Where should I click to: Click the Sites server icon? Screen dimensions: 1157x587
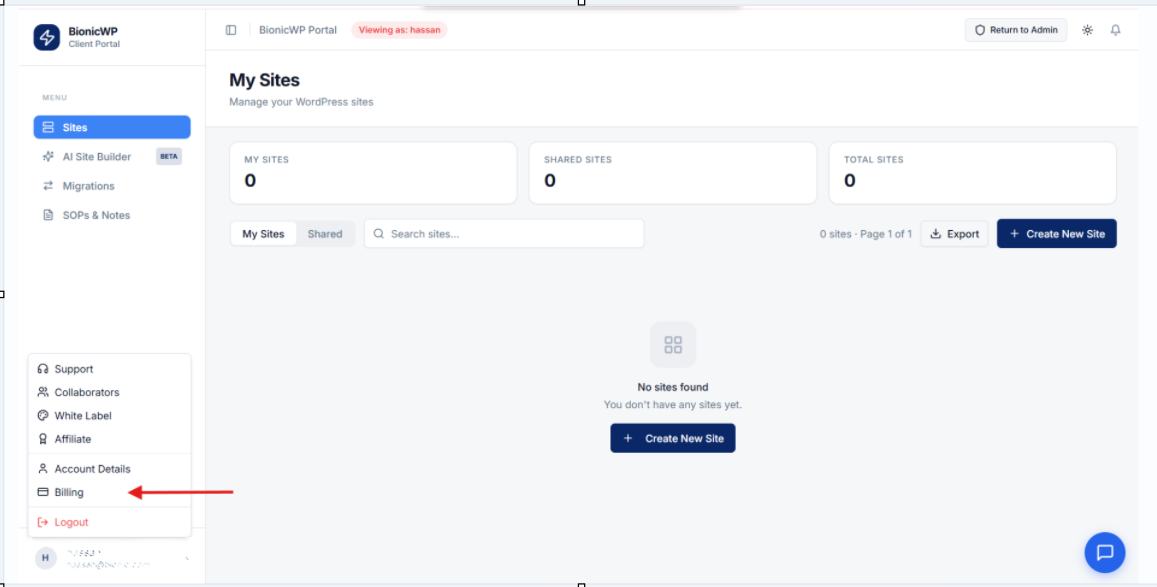click(x=48, y=128)
